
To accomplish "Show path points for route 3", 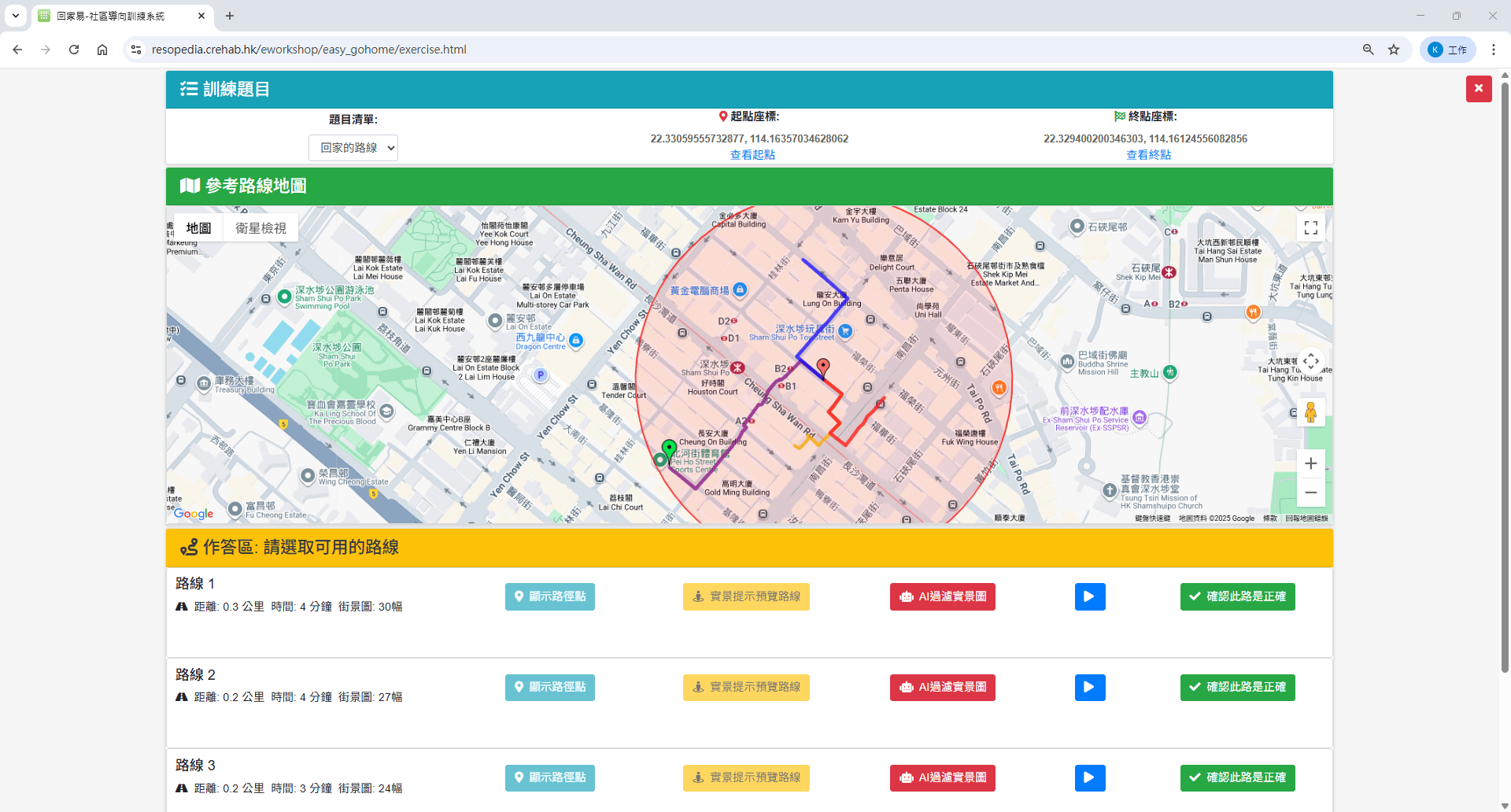I will click(549, 778).
